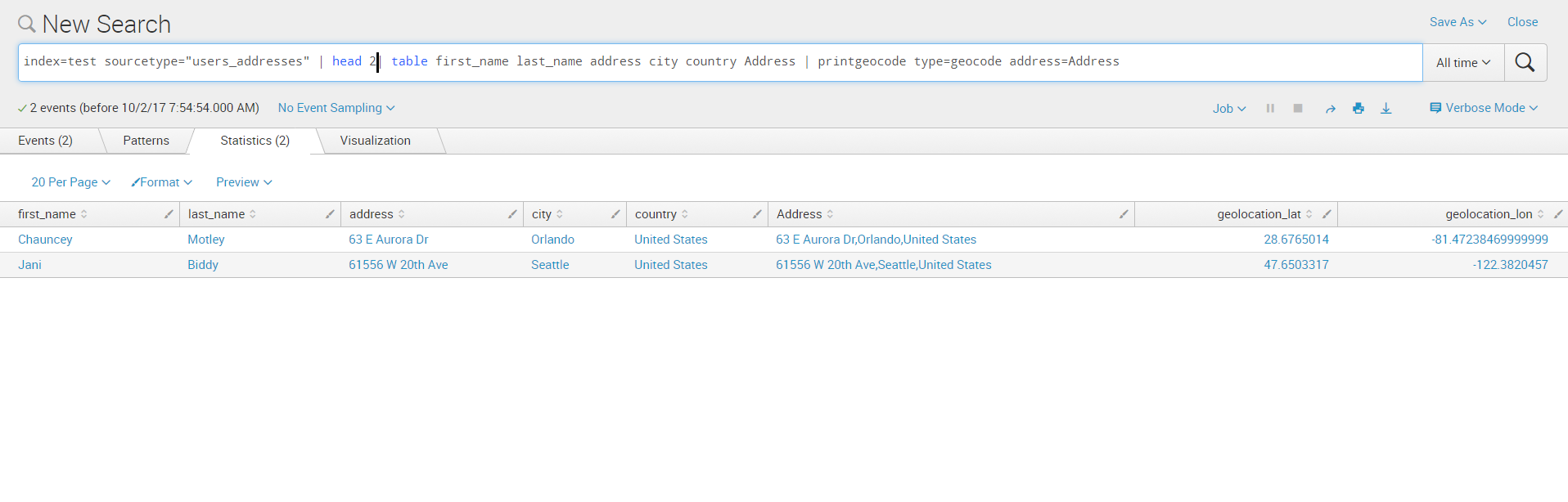Sort by the country column header
Viewport: 1568px width, 502px height.
656,214
